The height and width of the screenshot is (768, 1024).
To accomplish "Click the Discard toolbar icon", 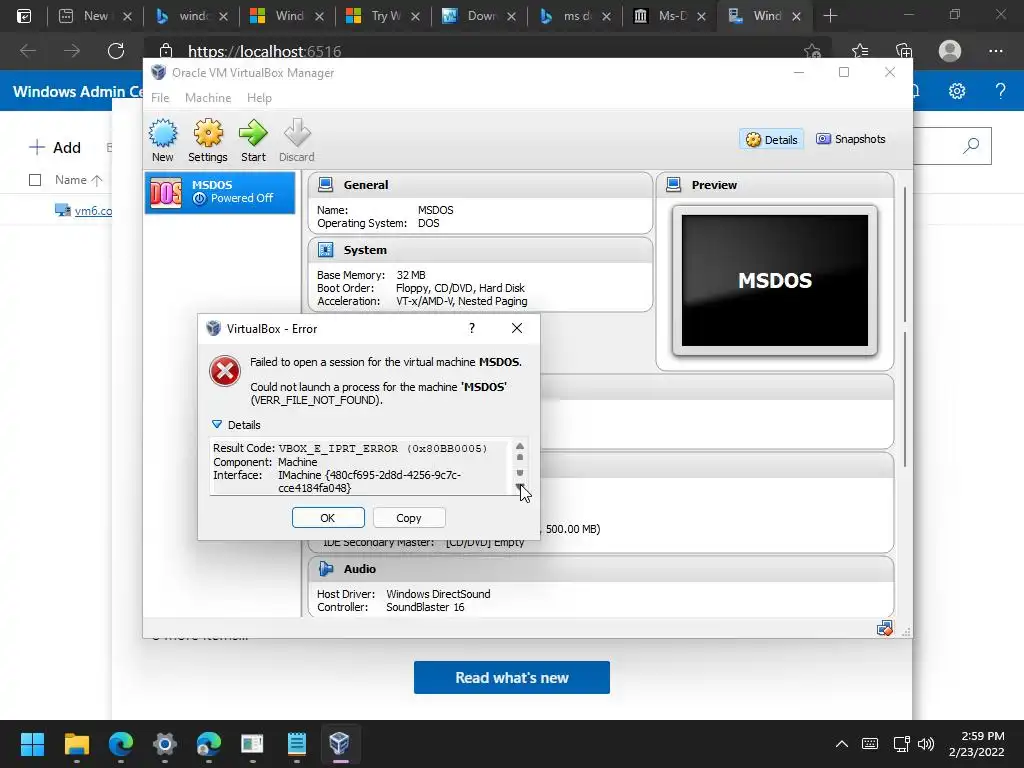I will (x=297, y=140).
